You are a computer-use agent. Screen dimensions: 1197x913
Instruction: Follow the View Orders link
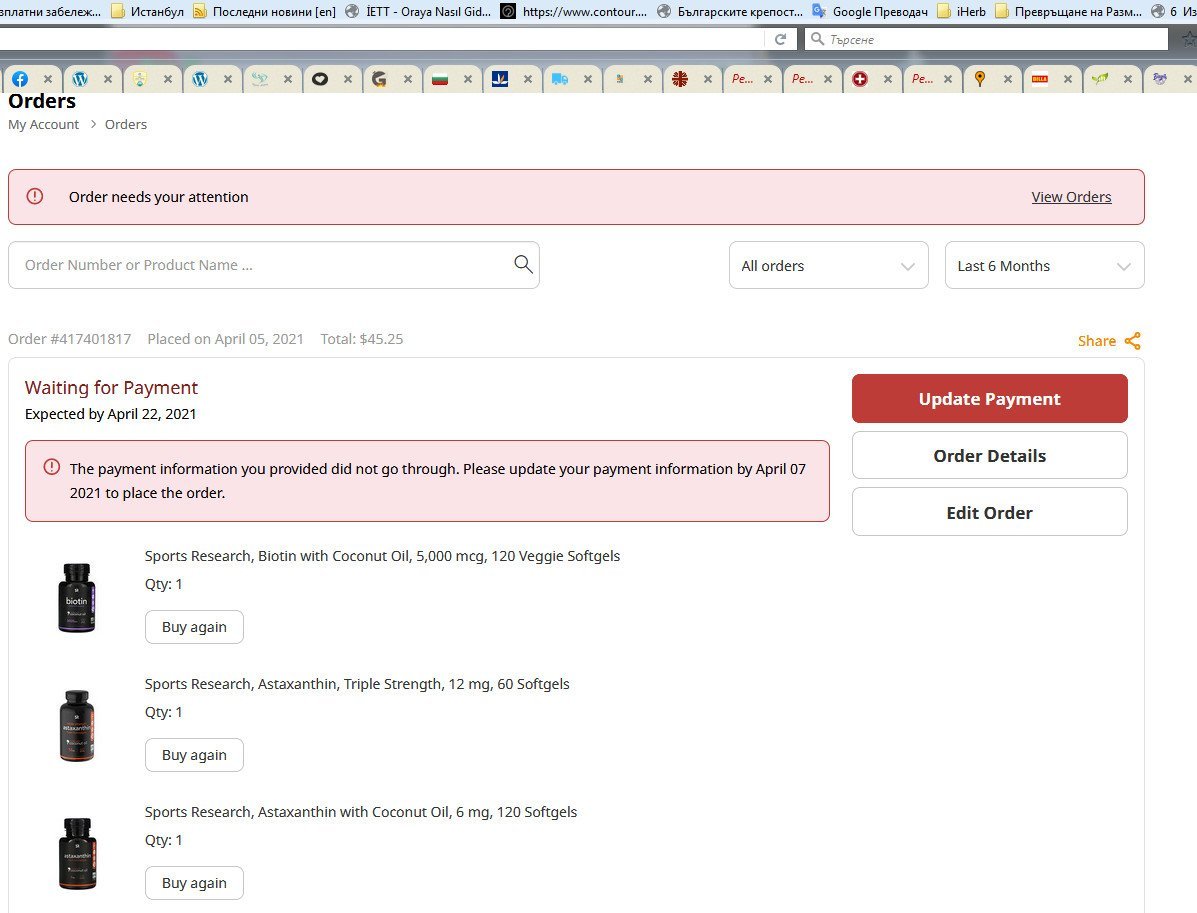coord(1071,197)
